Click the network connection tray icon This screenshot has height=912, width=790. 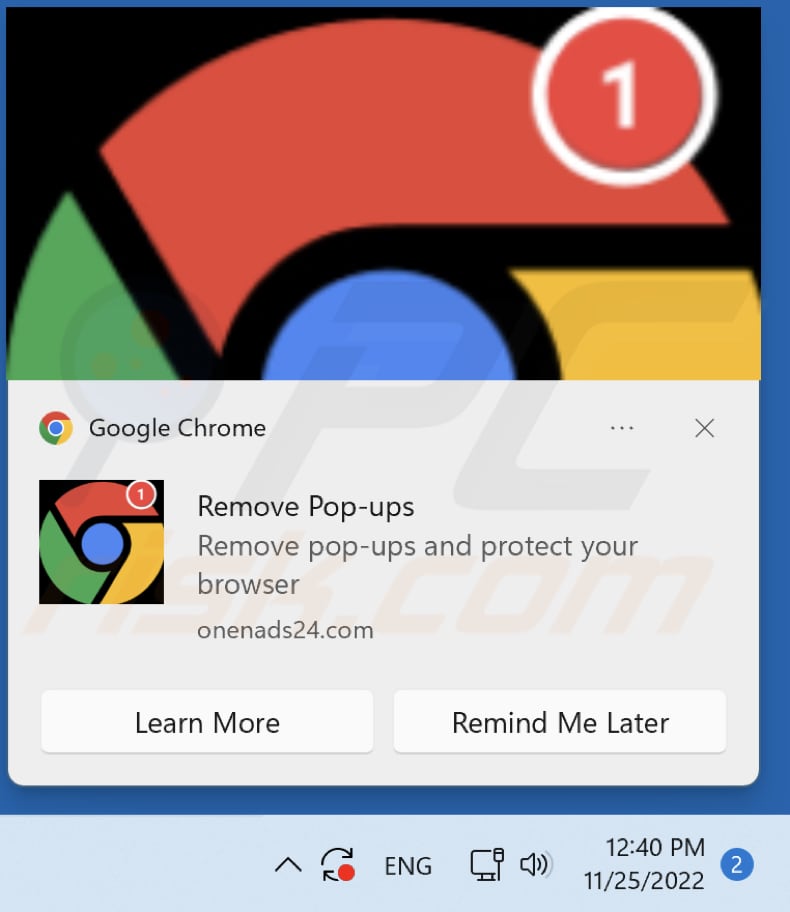pyautogui.click(x=487, y=865)
